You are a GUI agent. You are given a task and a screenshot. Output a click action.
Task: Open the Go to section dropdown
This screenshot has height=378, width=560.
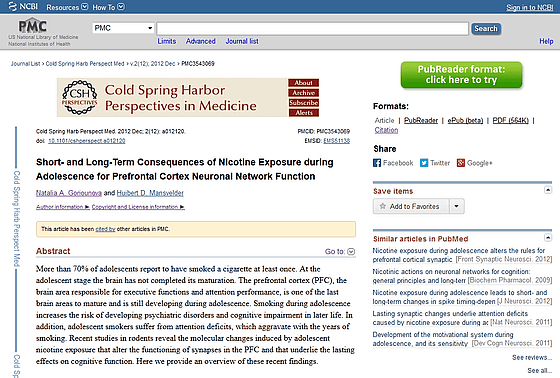pyautogui.click(x=351, y=252)
